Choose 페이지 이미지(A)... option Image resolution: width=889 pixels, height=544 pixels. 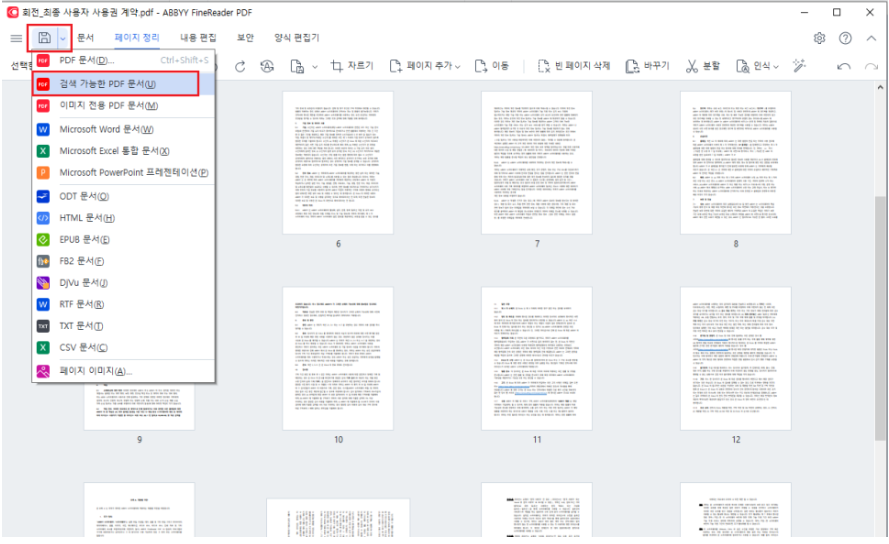click(x=123, y=371)
